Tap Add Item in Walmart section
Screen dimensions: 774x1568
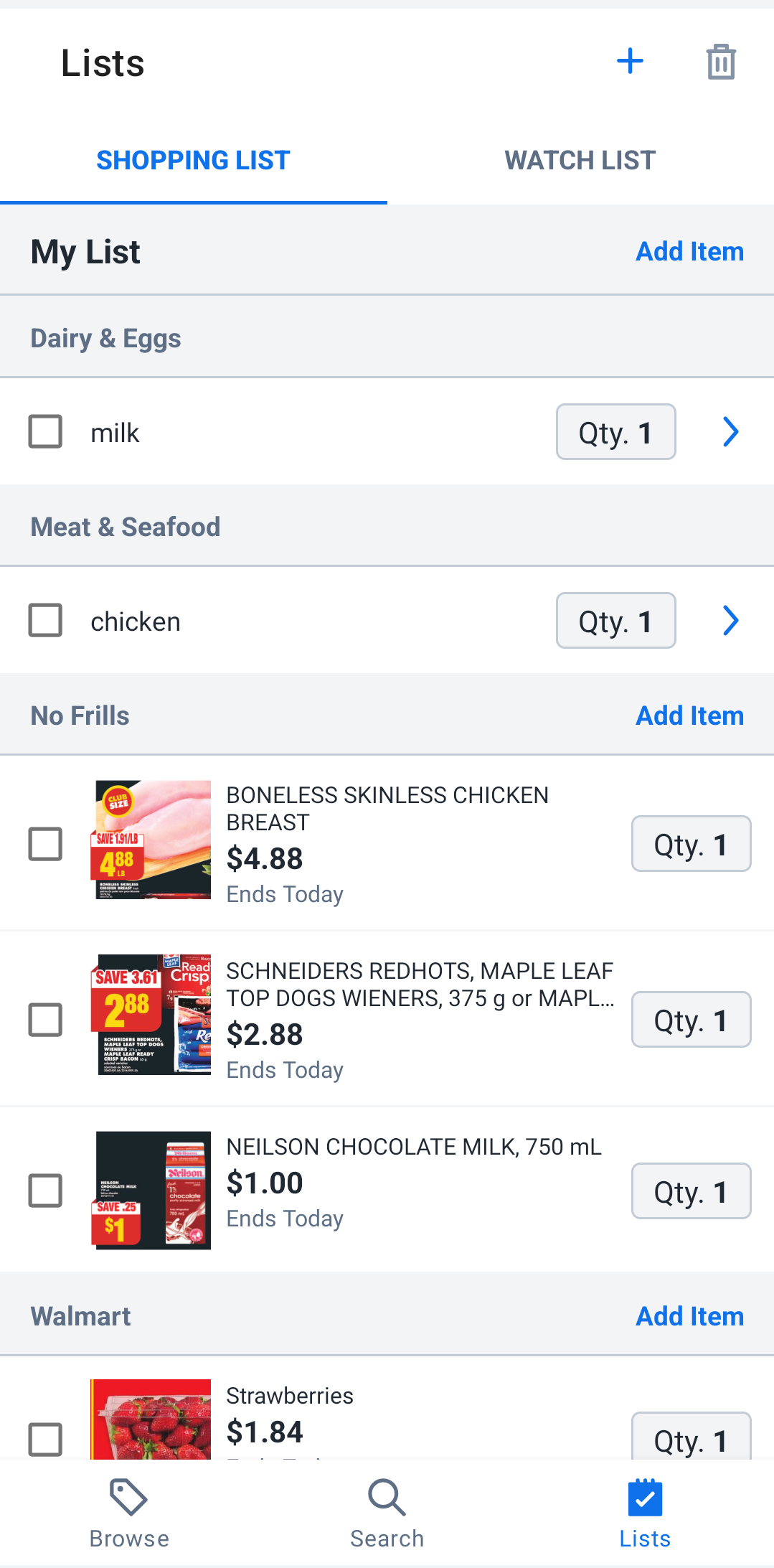[690, 1316]
